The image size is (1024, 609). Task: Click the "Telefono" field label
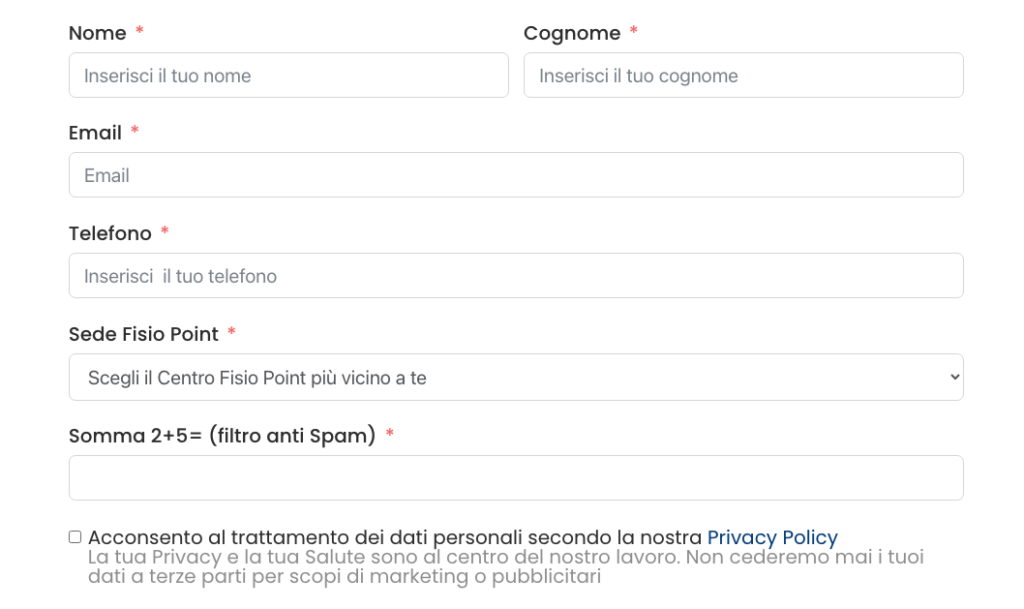(x=110, y=233)
